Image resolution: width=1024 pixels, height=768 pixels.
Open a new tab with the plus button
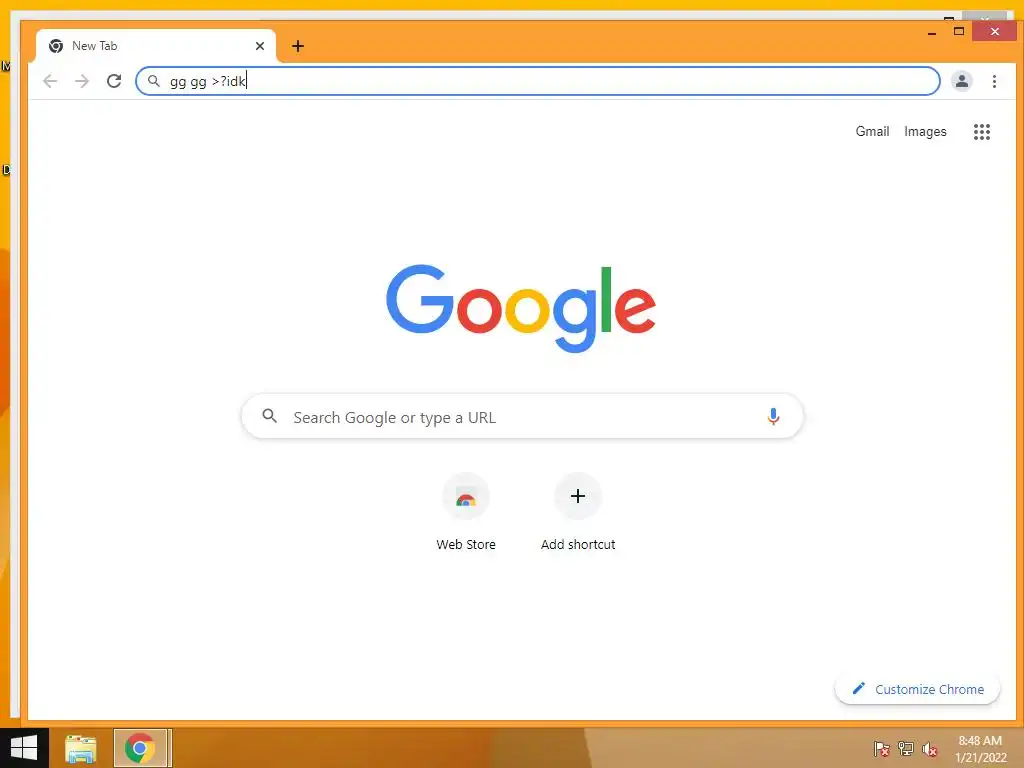pyautogui.click(x=298, y=46)
